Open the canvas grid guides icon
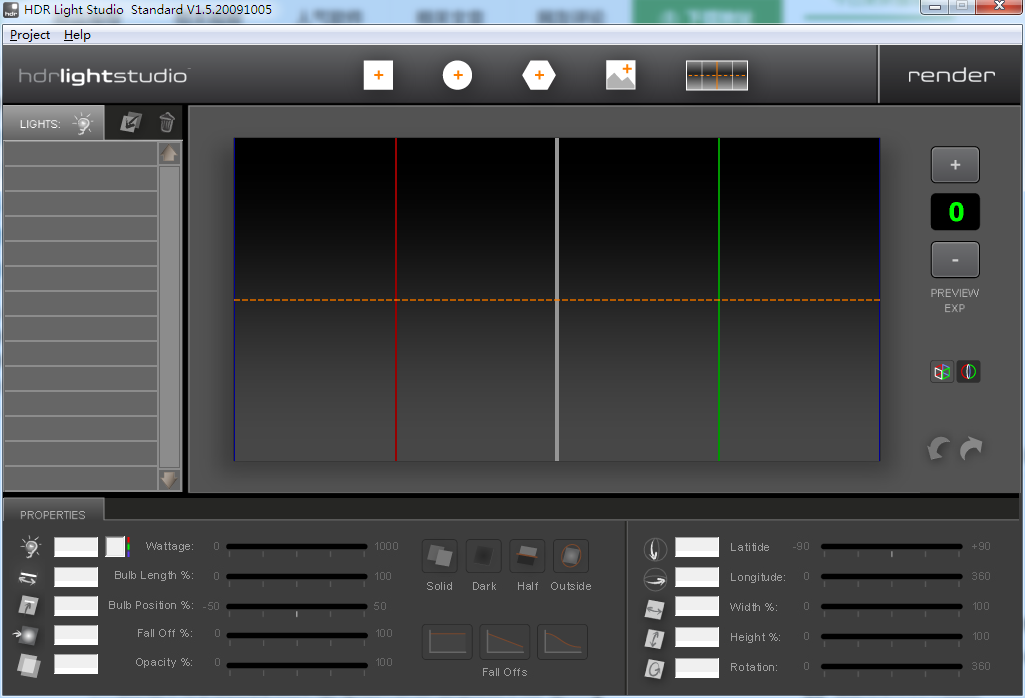1025x698 pixels. 716,75
